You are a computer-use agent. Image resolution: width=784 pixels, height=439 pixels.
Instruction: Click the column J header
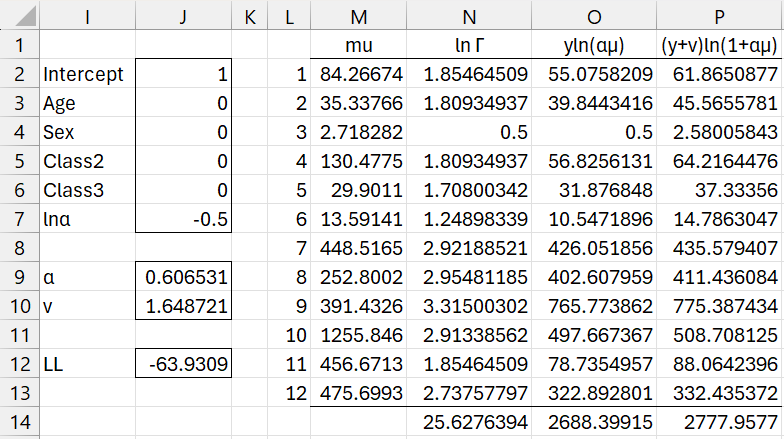(x=186, y=16)
